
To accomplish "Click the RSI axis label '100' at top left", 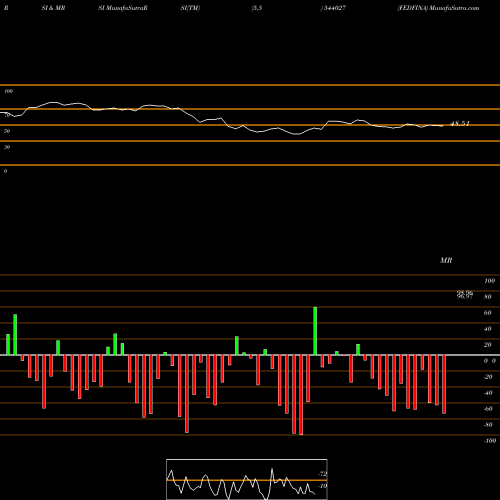I will (8, 91).
